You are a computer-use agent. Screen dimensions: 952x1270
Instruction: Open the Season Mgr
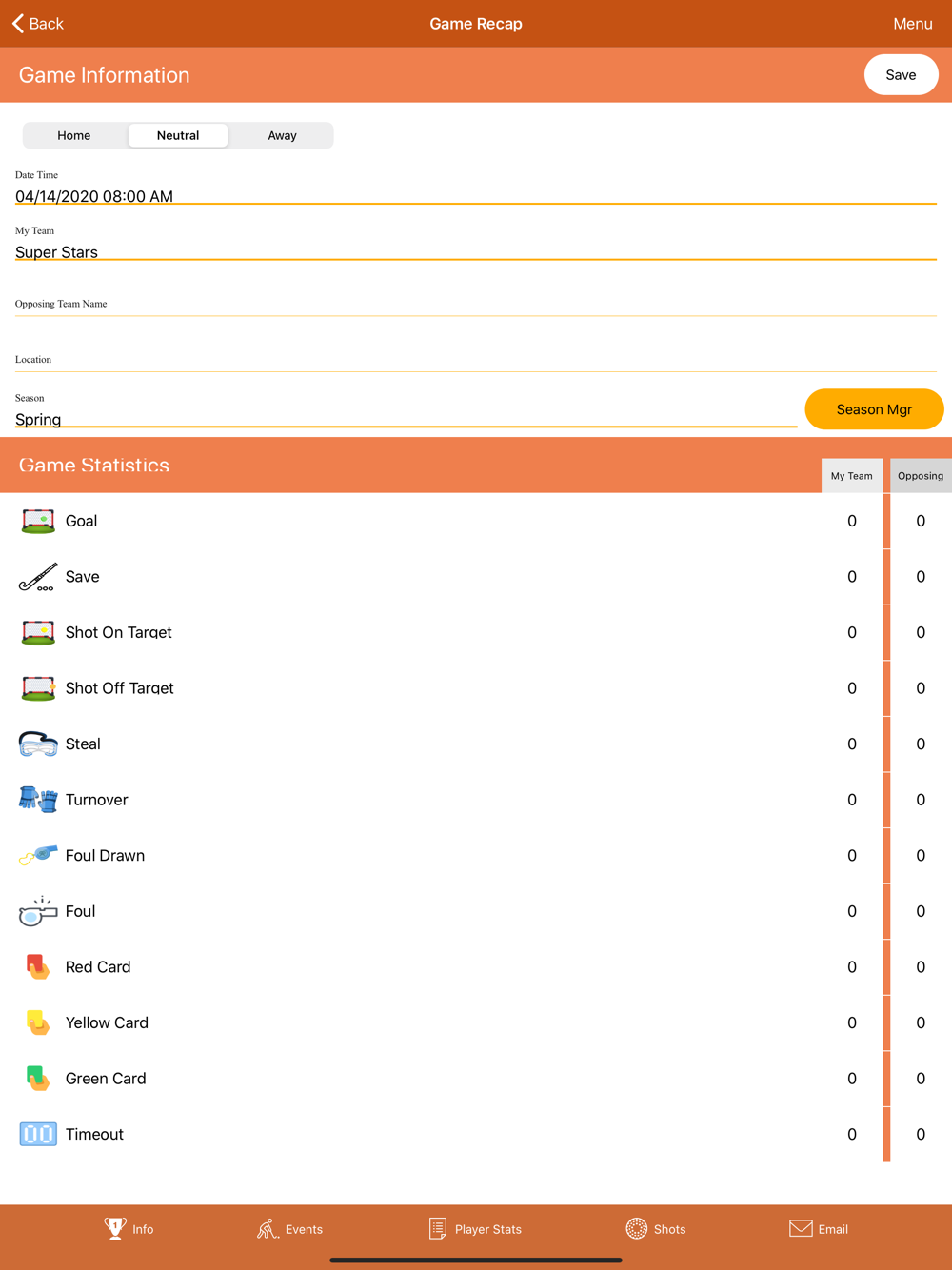click(874, 409)
